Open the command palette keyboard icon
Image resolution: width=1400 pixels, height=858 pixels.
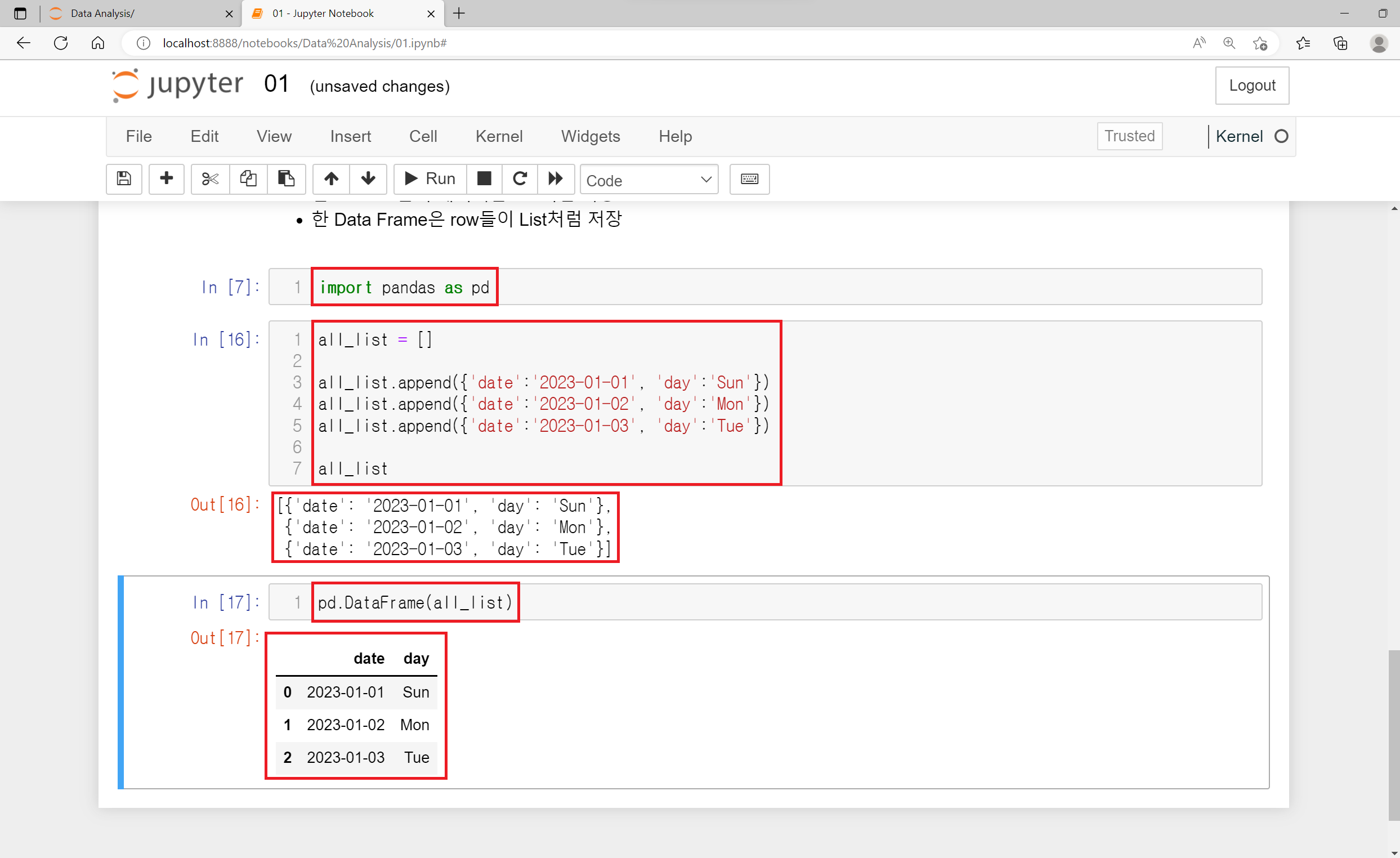point(749,179)
